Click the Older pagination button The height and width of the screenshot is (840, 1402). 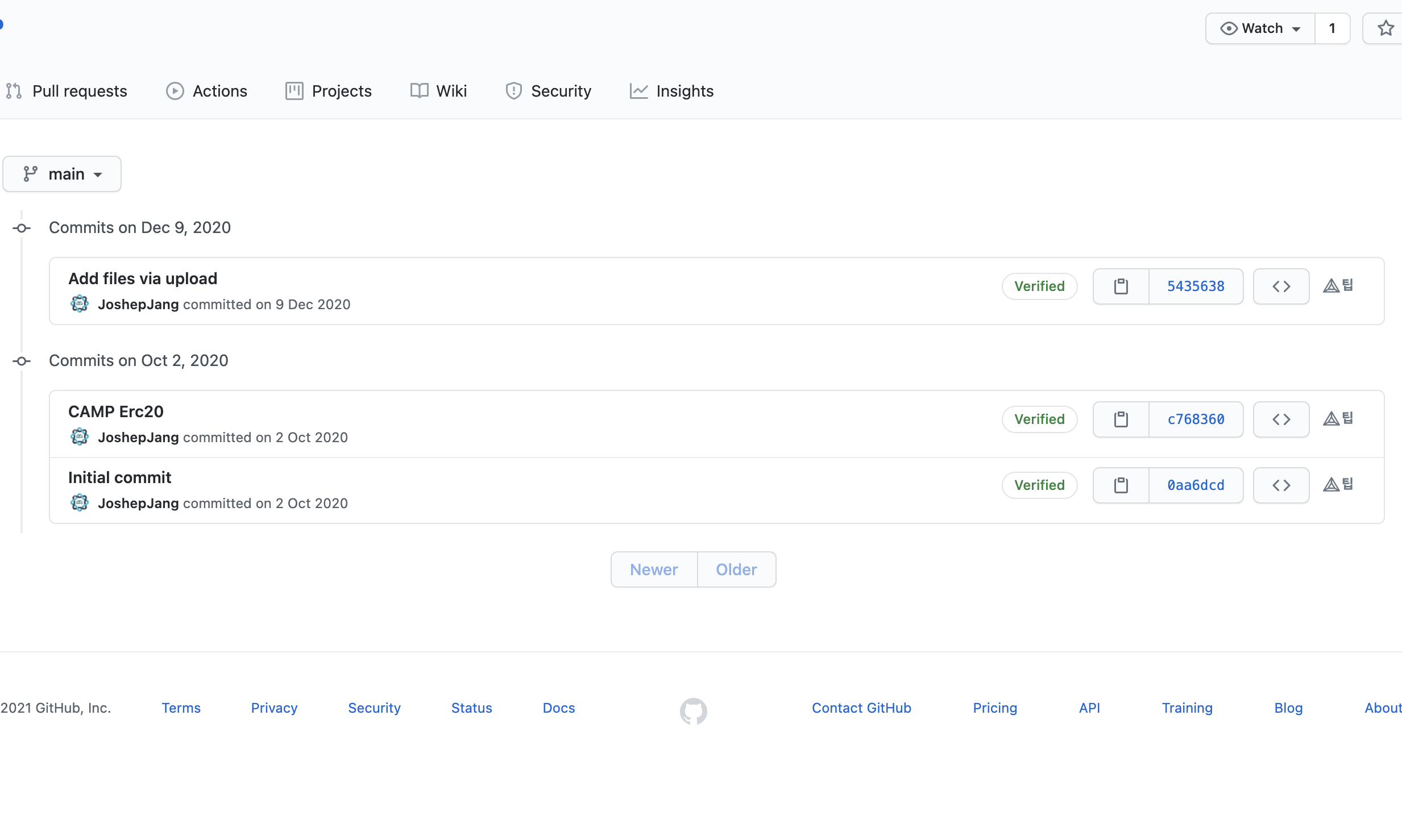click(x=736, y=569)
